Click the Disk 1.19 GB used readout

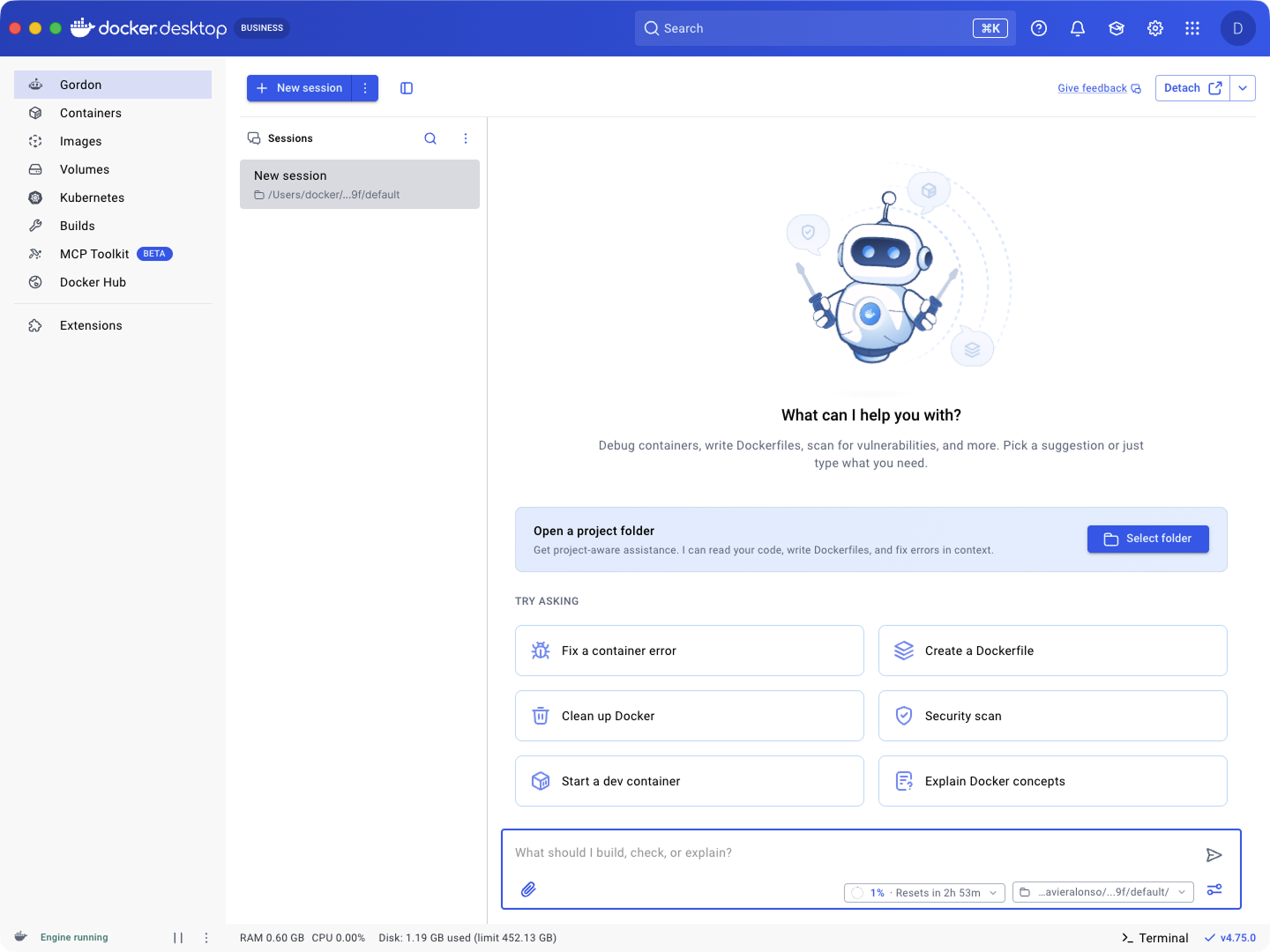(x=467, y=938)
